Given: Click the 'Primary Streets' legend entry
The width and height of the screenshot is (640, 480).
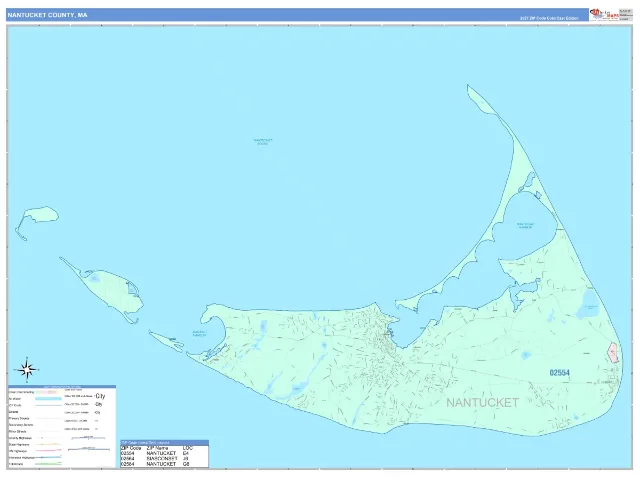Looking at the screenshot, I should tap(18, 418).
